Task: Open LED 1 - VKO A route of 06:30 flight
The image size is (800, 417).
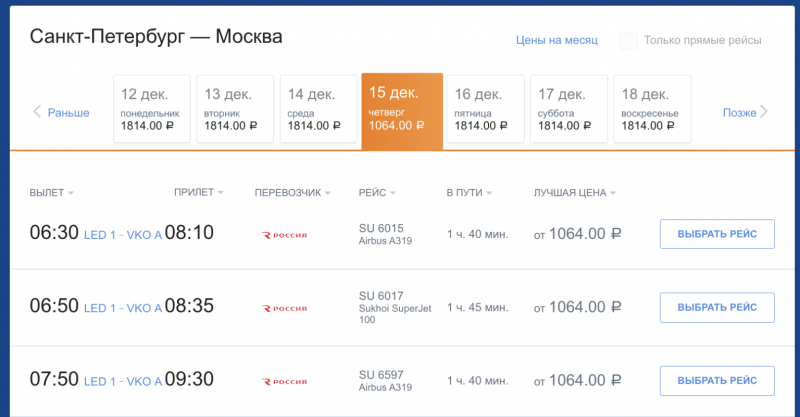Action: (x=122, y=235)
